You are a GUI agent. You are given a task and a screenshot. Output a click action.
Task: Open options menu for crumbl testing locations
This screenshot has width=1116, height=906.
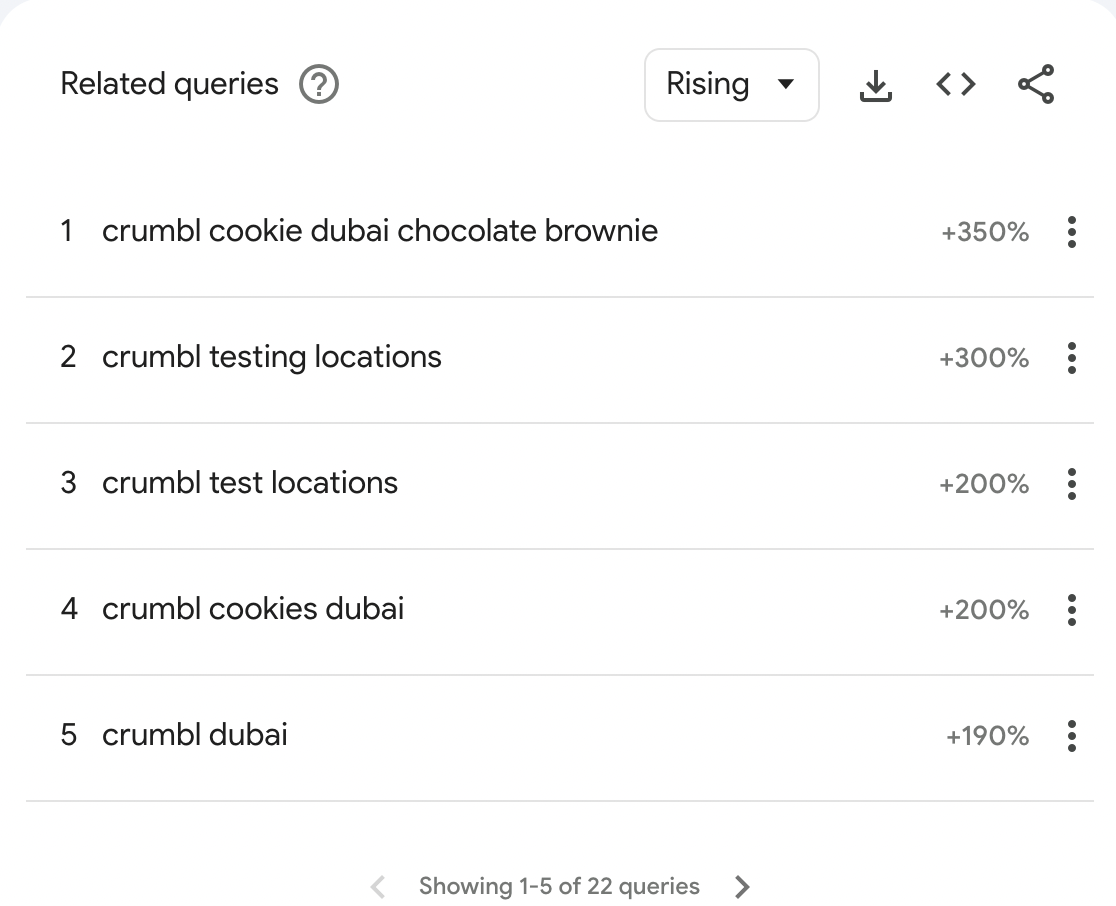1072,358
